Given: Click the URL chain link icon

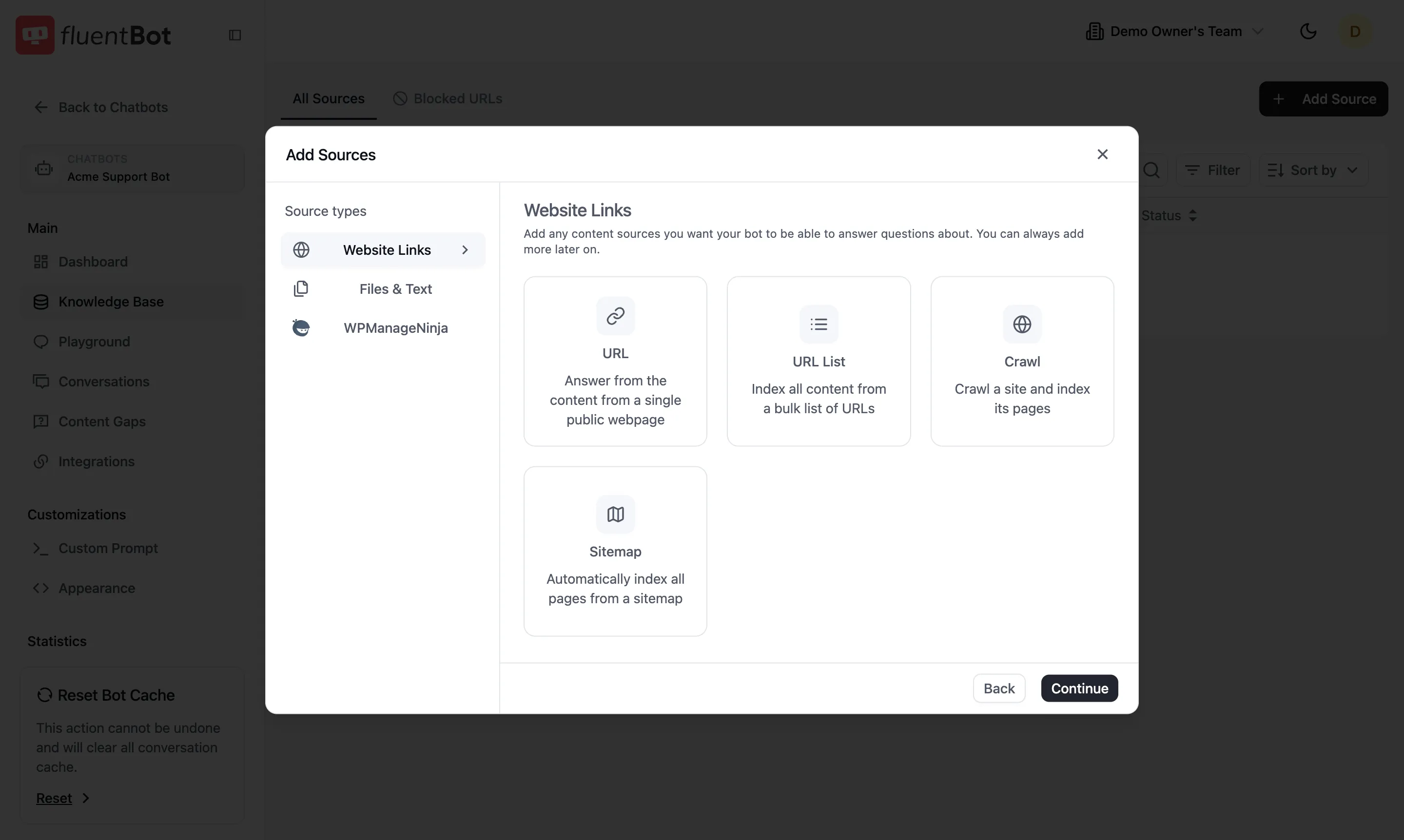Looking at the screenshot, I should coord(616,316).
